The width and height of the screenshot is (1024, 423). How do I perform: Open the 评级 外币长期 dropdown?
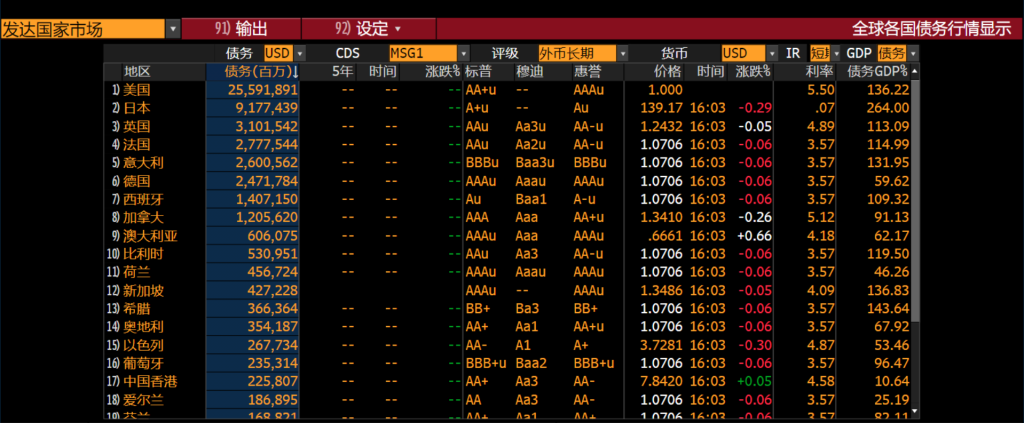click(x=623, y=54)
